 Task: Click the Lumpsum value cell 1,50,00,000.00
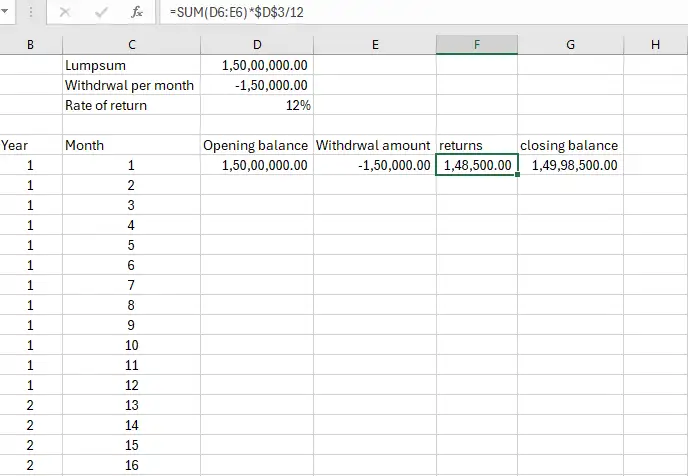(x=256, y=65)
